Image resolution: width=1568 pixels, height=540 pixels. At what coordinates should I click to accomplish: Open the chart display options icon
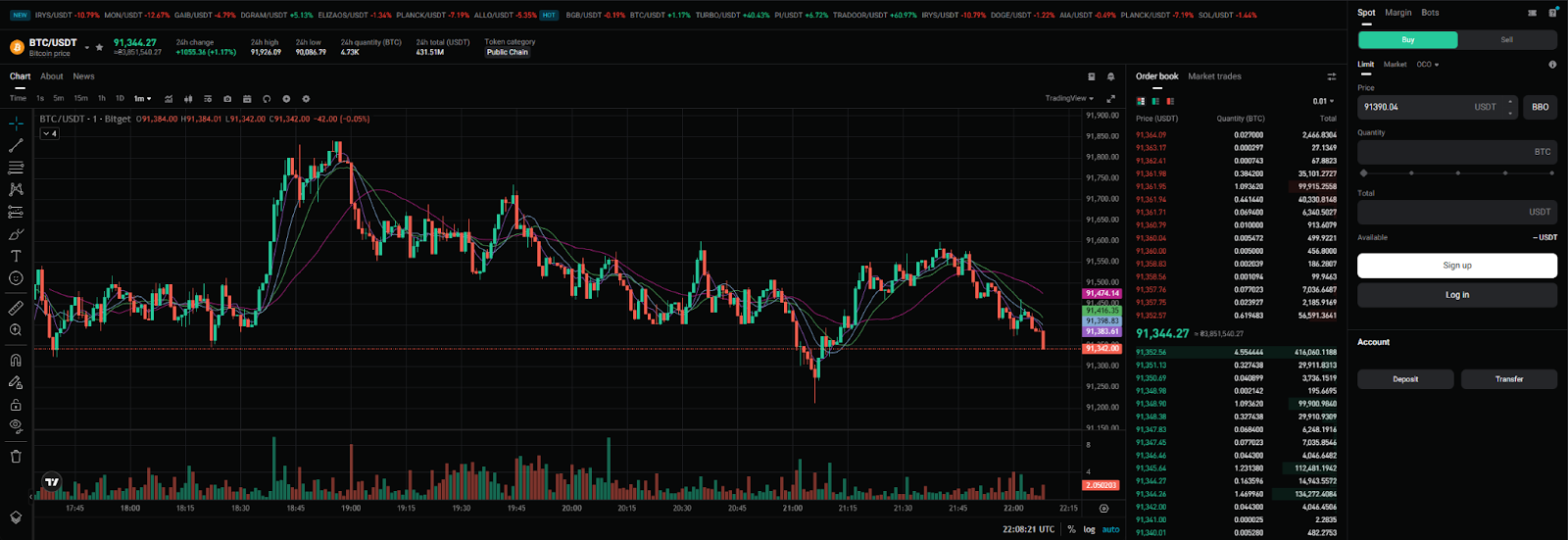coord(208,98)
